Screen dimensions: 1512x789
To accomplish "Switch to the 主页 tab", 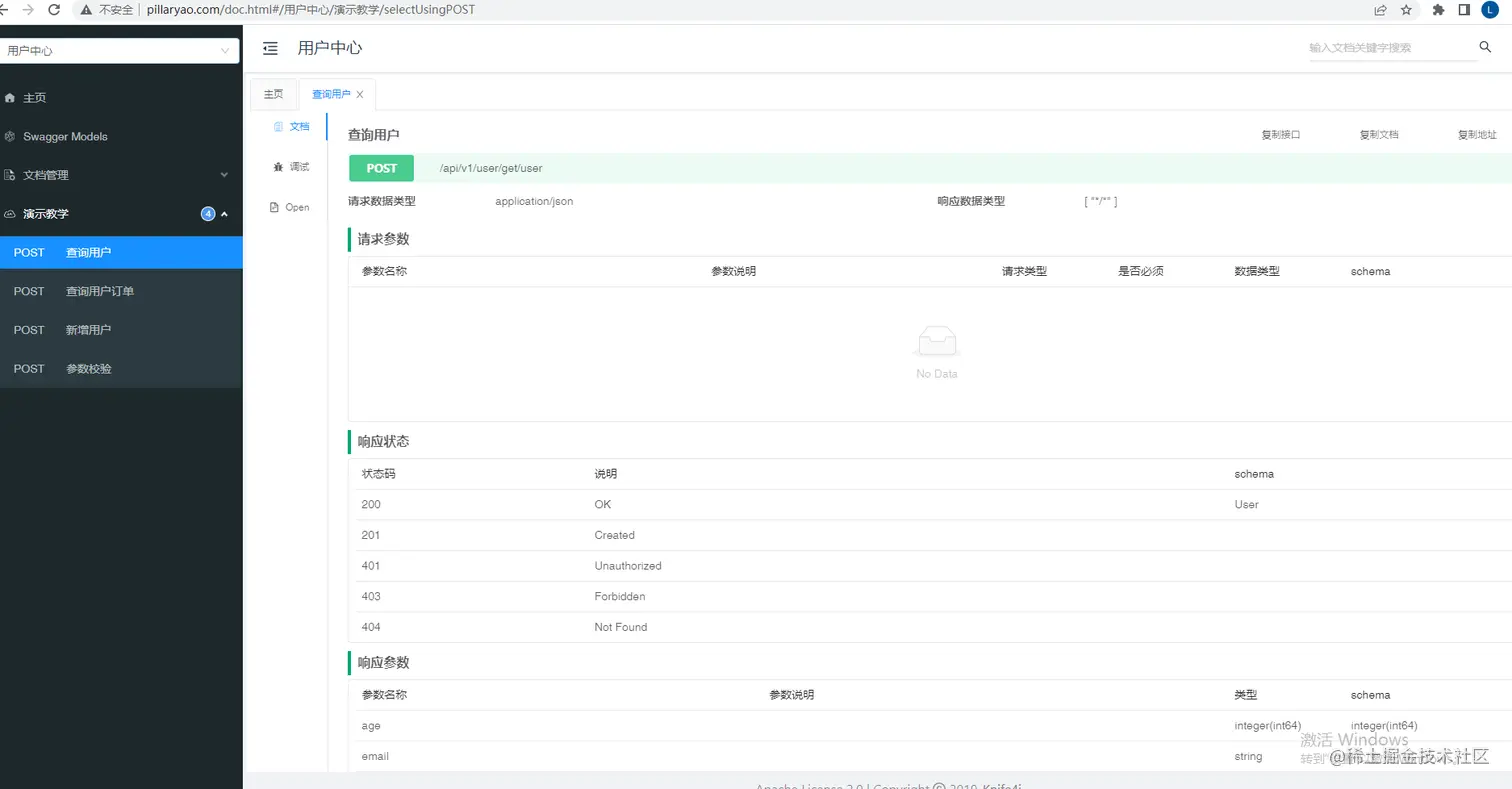I will (x=273, y=94).
